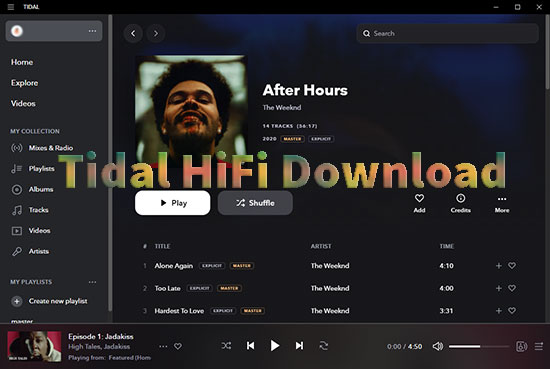
Task: Click the volume slider
Action: [x=479, y=347]
